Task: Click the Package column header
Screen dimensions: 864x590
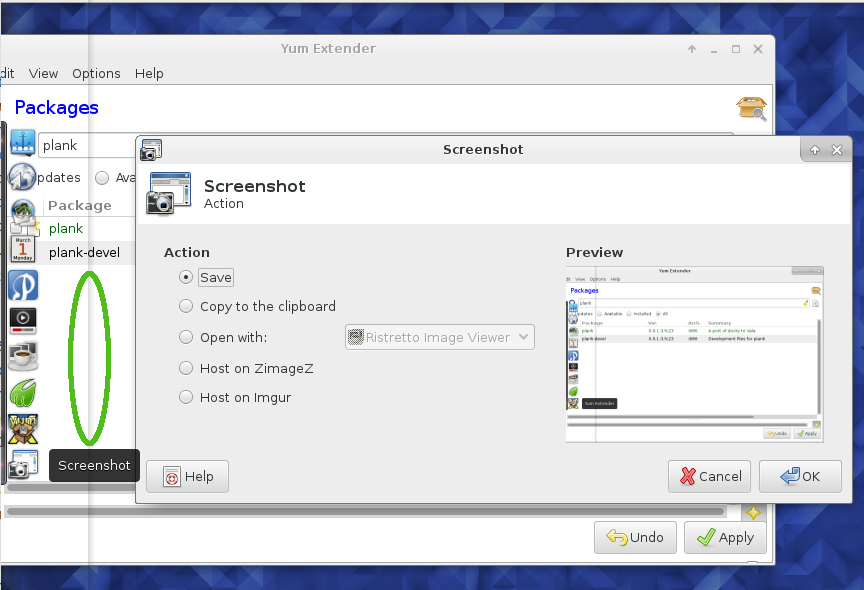Action: (x=80, y=205)
